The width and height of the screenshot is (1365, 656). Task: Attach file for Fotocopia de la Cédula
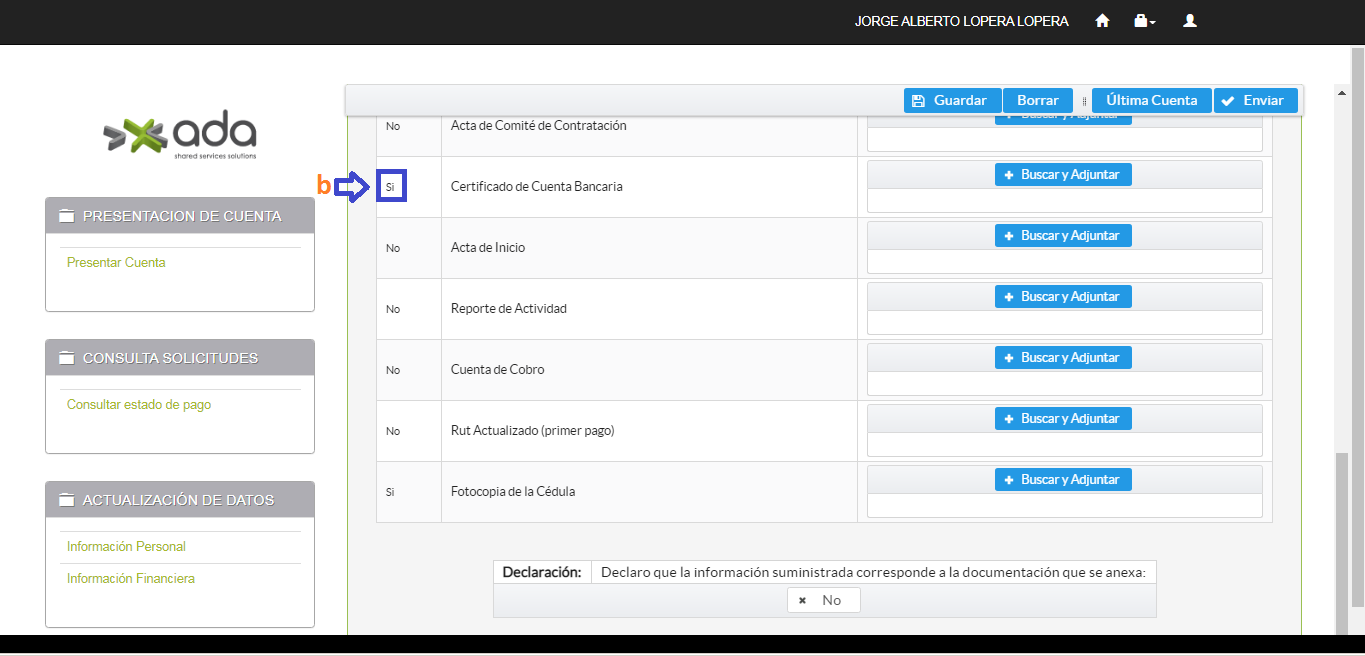1062,479
